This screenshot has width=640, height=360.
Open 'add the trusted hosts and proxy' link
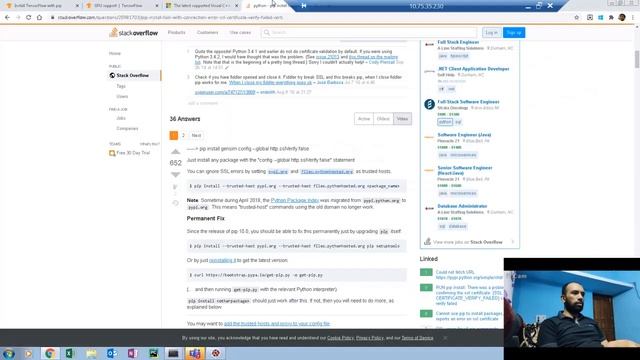tap(277, 324)
